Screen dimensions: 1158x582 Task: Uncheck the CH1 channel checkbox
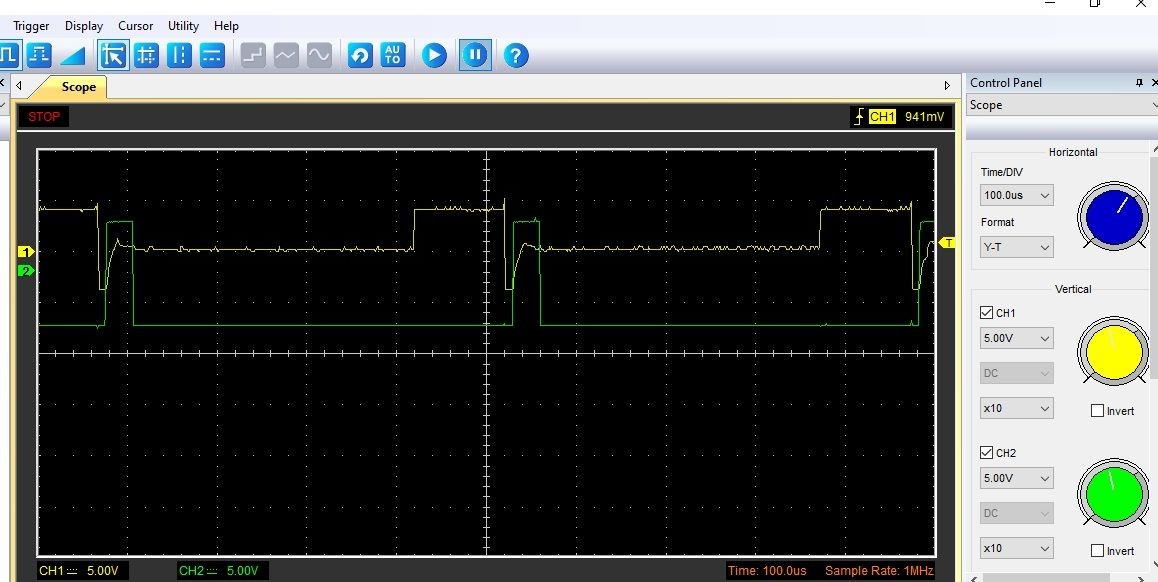pyautogui.click(x=987, y=313)
